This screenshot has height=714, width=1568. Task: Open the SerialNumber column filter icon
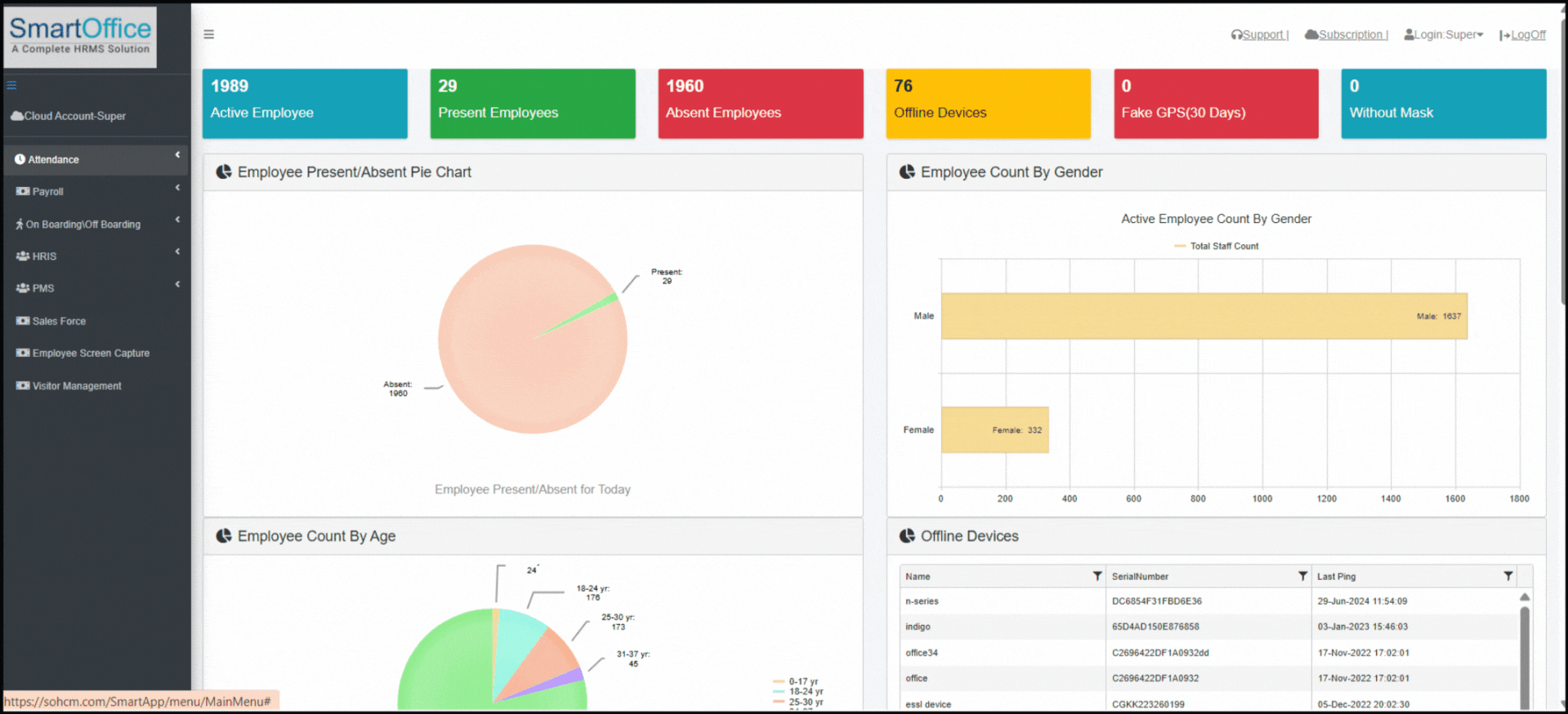tap(1302, 576)
